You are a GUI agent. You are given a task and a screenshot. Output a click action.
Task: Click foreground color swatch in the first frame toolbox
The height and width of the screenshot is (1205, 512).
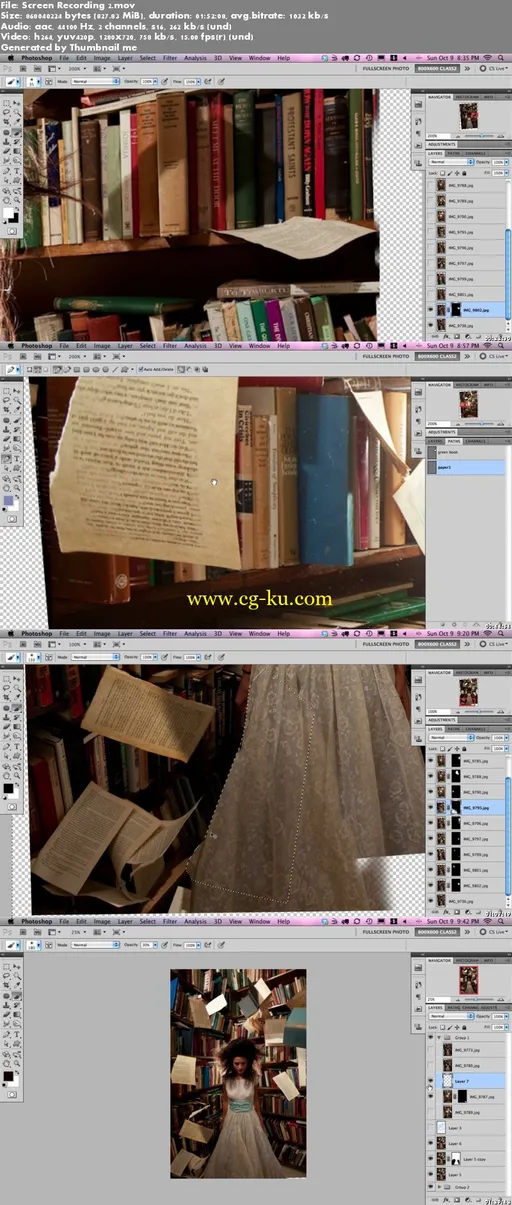(9, 211)
